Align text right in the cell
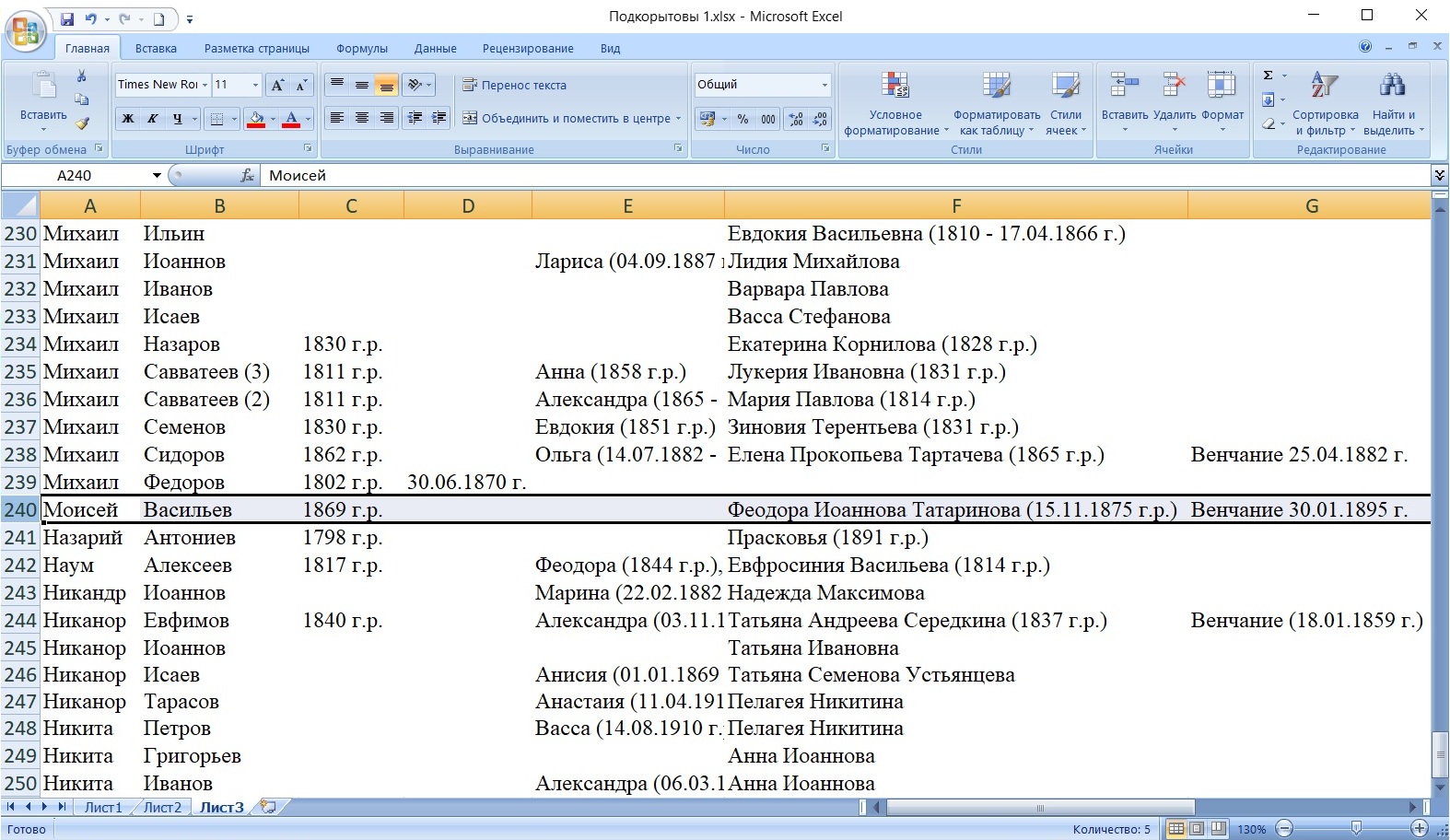Image resolution: width=1450 pixels, height=840 pixels. coord(387,118)
